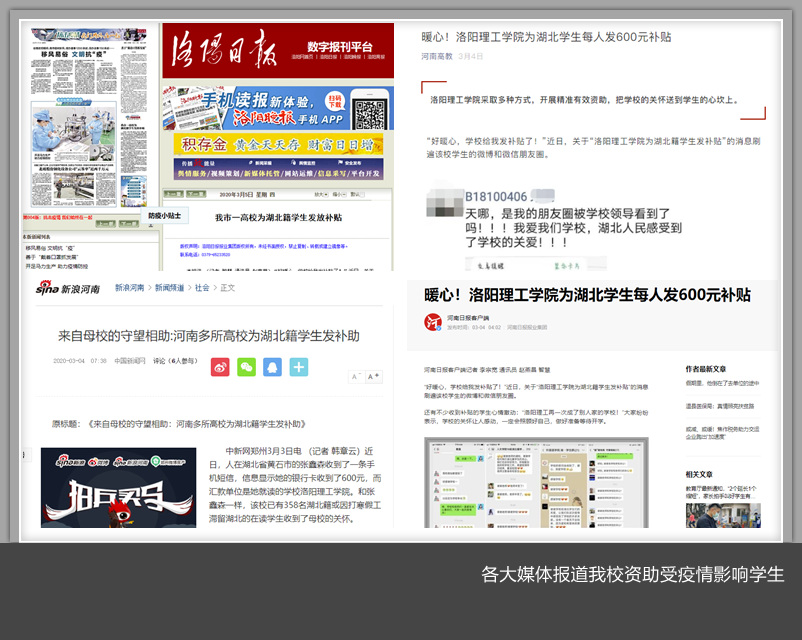Viewport: 802px width, 640px height.
Task: Open more share options plus icon
Action: point(298,367)
